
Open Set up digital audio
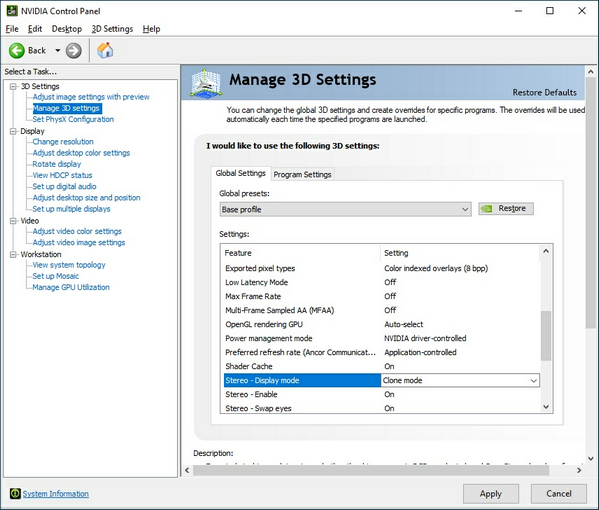coord(64,186)
